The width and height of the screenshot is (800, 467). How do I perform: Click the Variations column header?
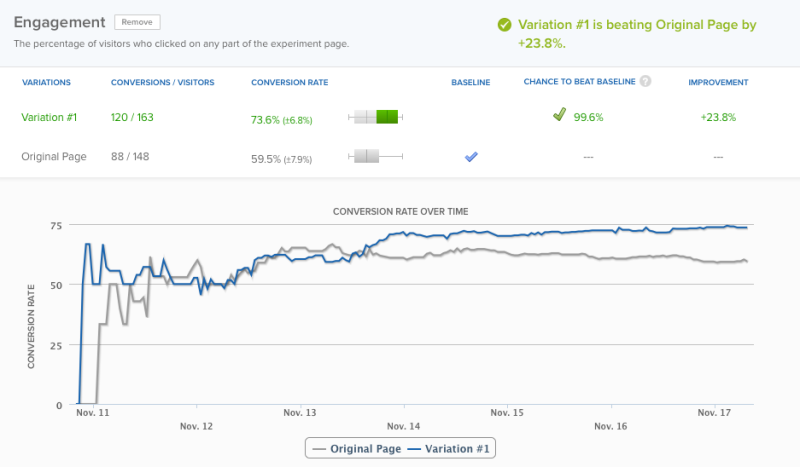[x=46, y=82]
